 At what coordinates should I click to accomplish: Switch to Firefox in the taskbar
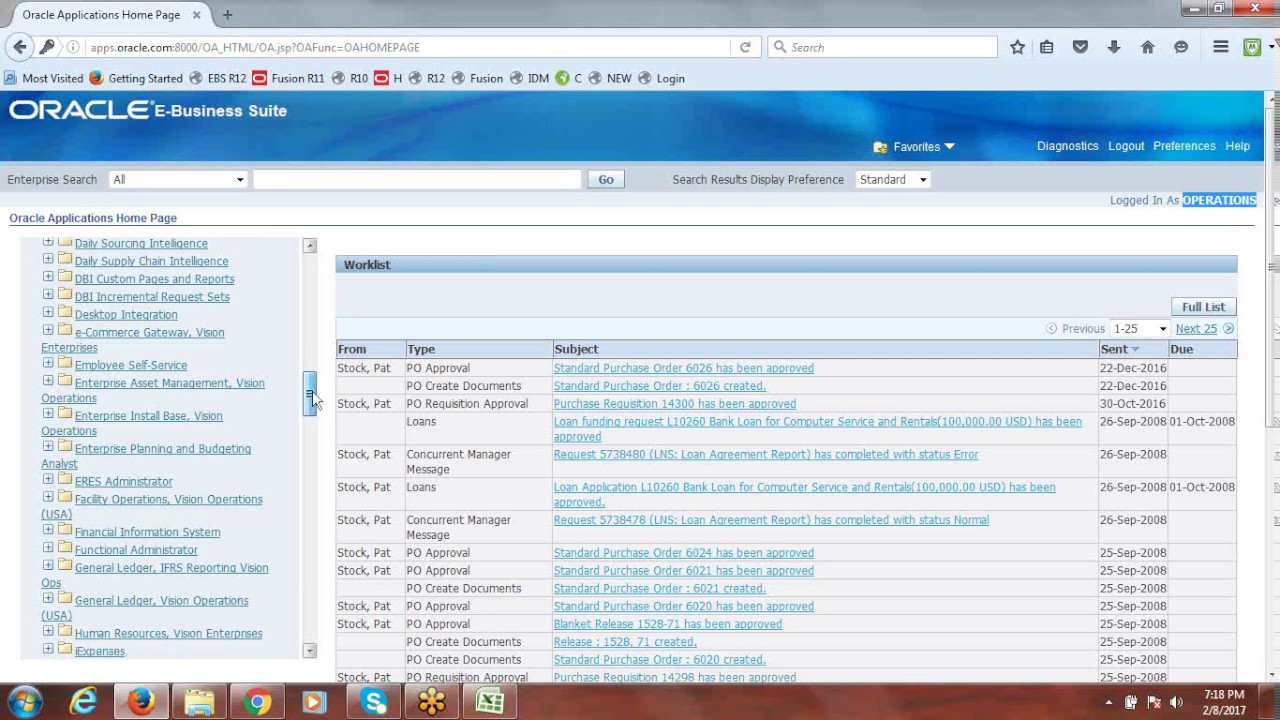point(141,702)
